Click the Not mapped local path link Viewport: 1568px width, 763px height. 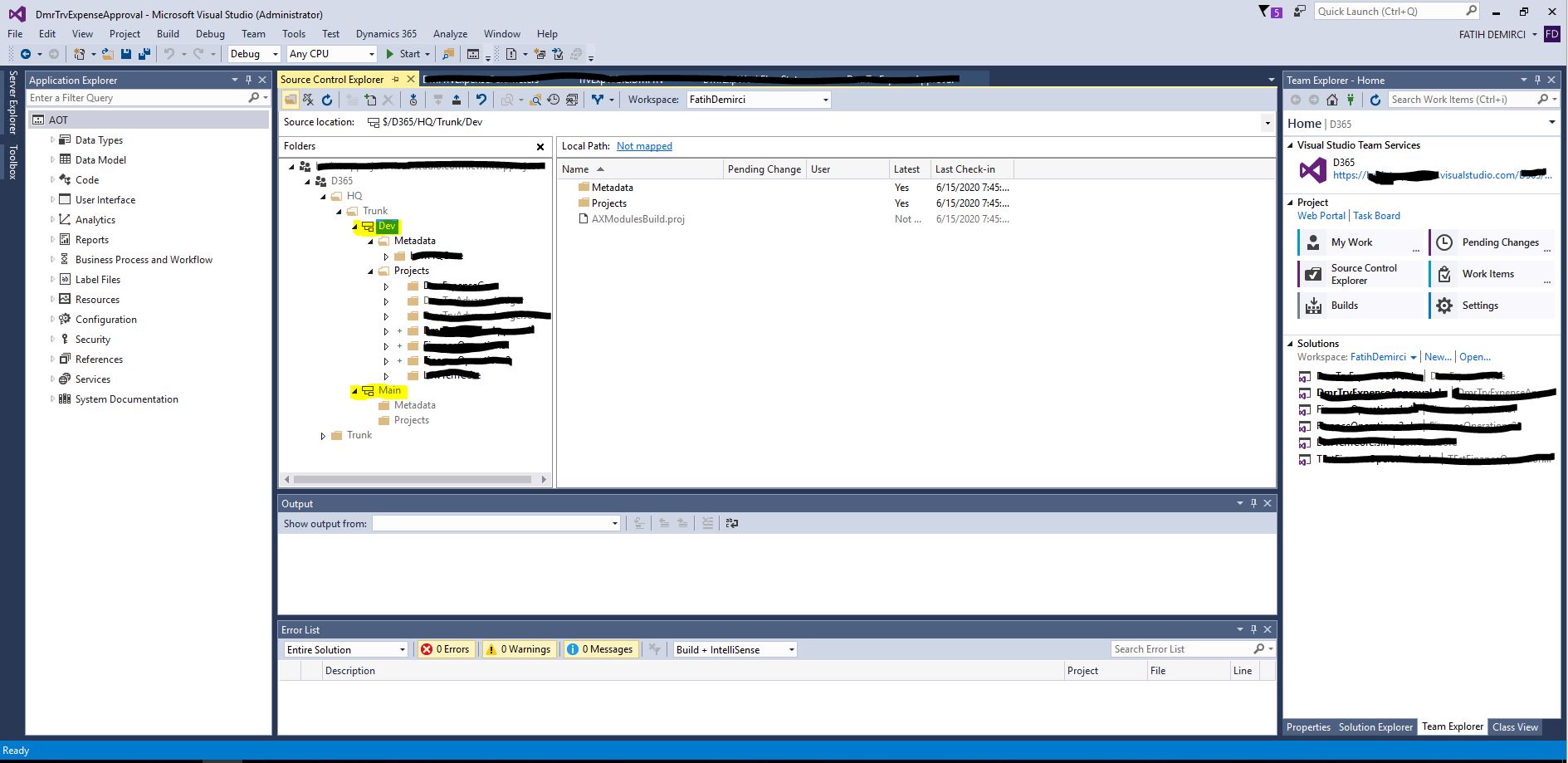click(x=644, y=146)
